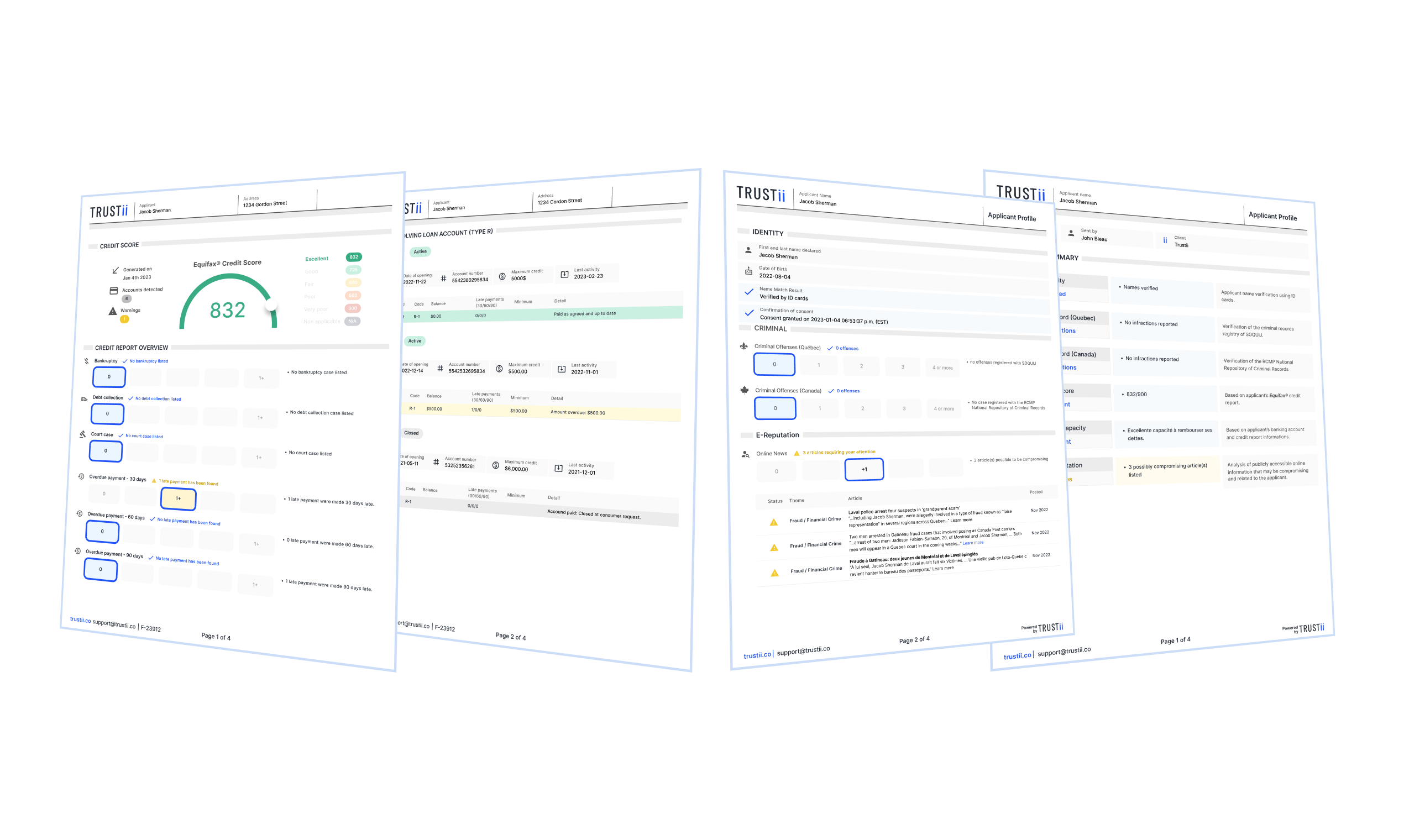
Task: Click the TRUSTii logo on the credit score page
Action: pos(109,212)
